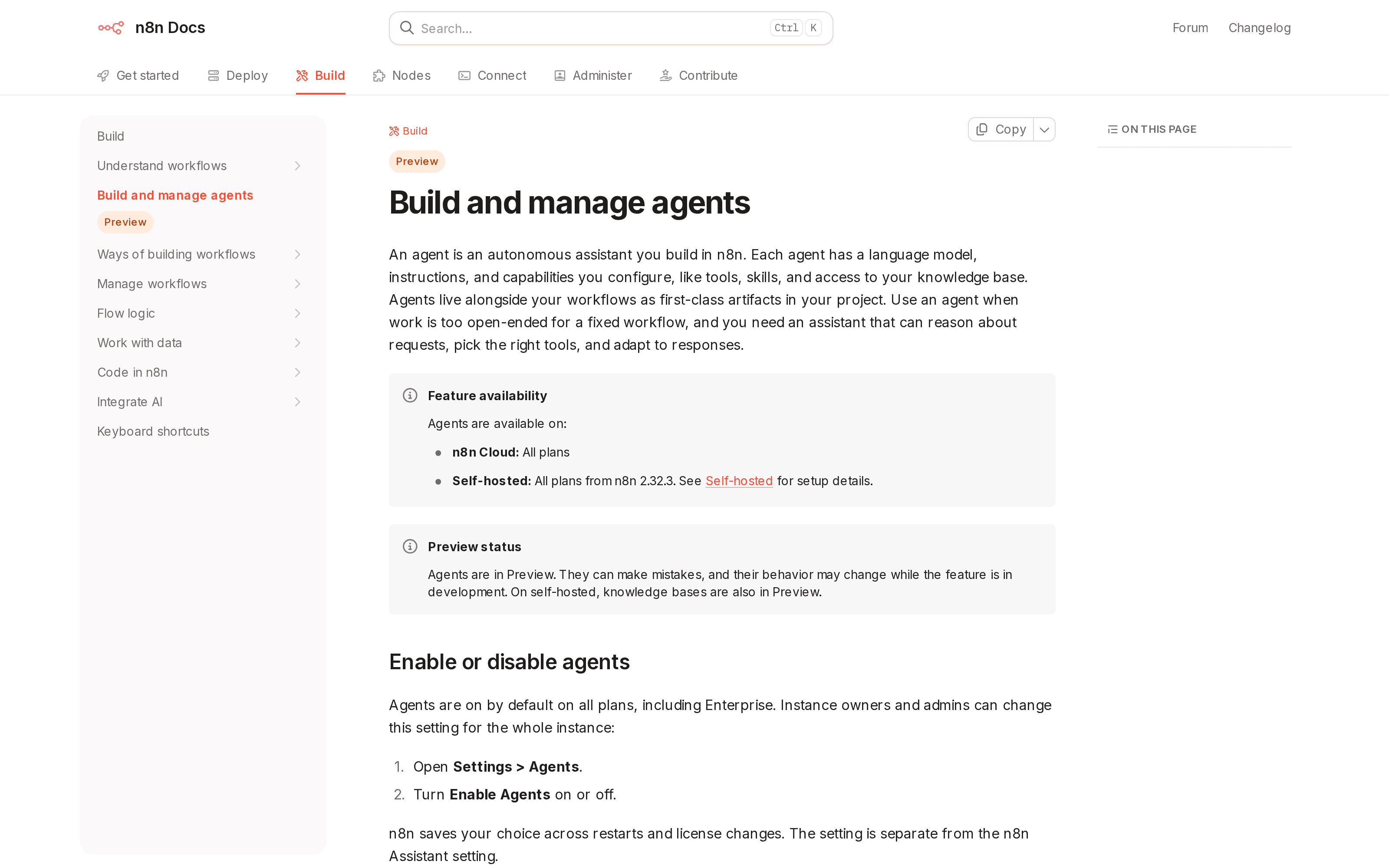Click the n8n Docs title
Viewport: 1389px width, 868px height.
point(170,27)
